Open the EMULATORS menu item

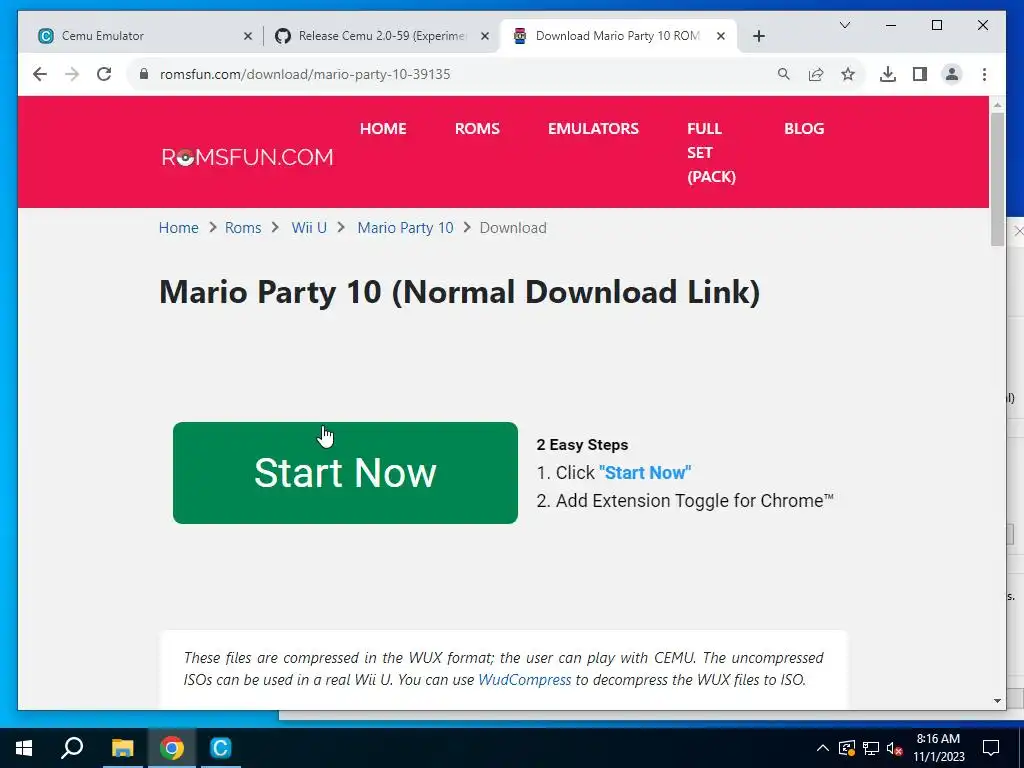tap(593, 129)
